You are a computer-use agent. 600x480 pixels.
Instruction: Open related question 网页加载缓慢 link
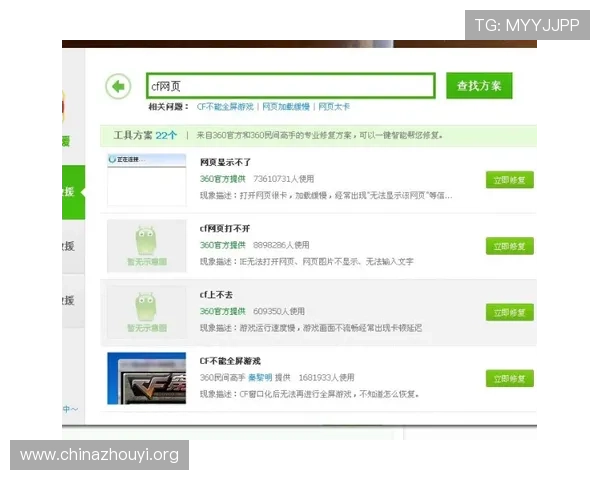point(286,107)
